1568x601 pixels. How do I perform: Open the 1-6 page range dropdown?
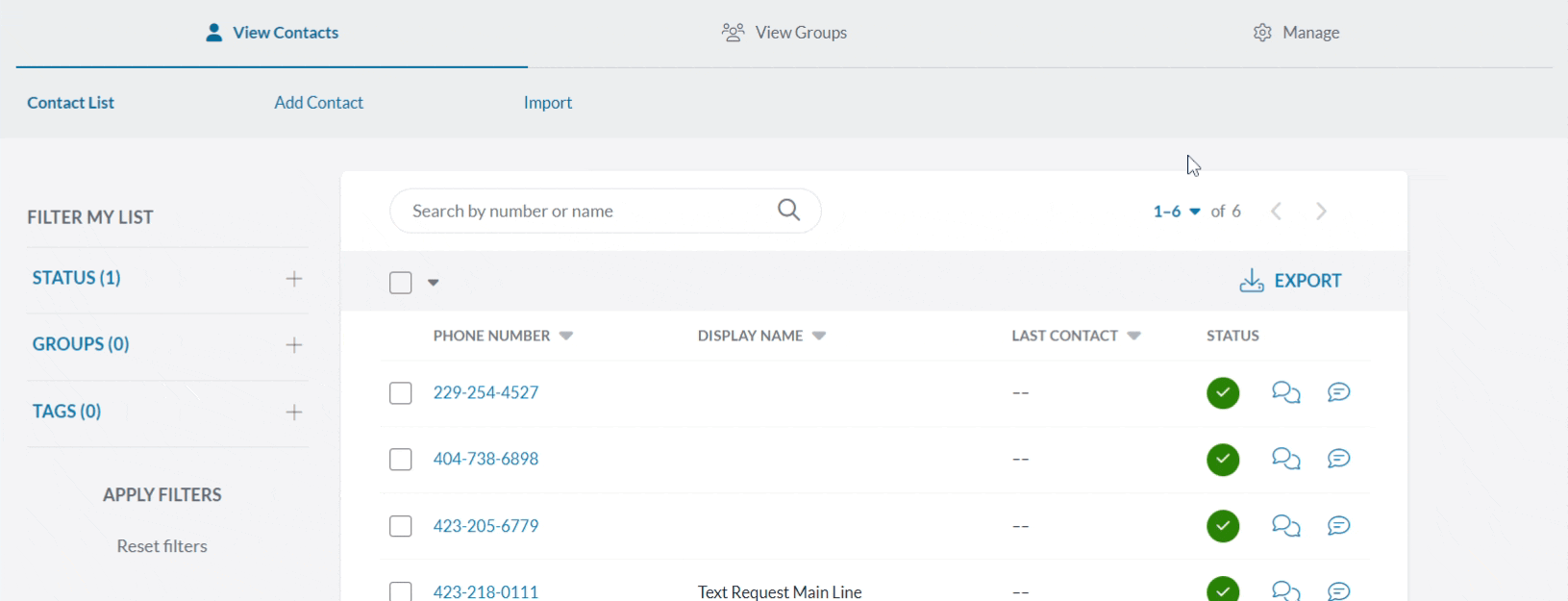pos(1177,212)
